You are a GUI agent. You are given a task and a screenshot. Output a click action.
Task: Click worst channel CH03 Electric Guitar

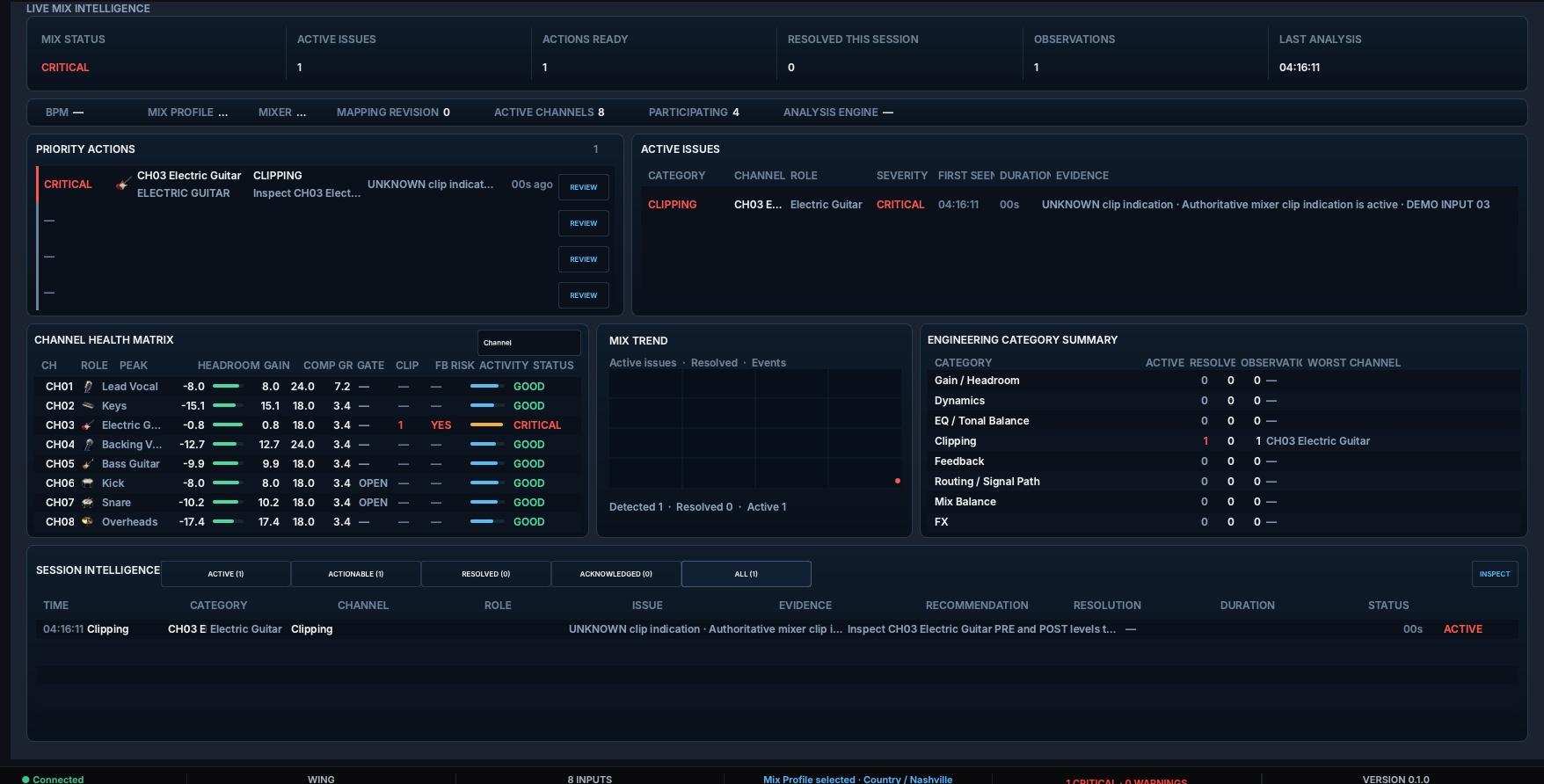(1318, 441)
